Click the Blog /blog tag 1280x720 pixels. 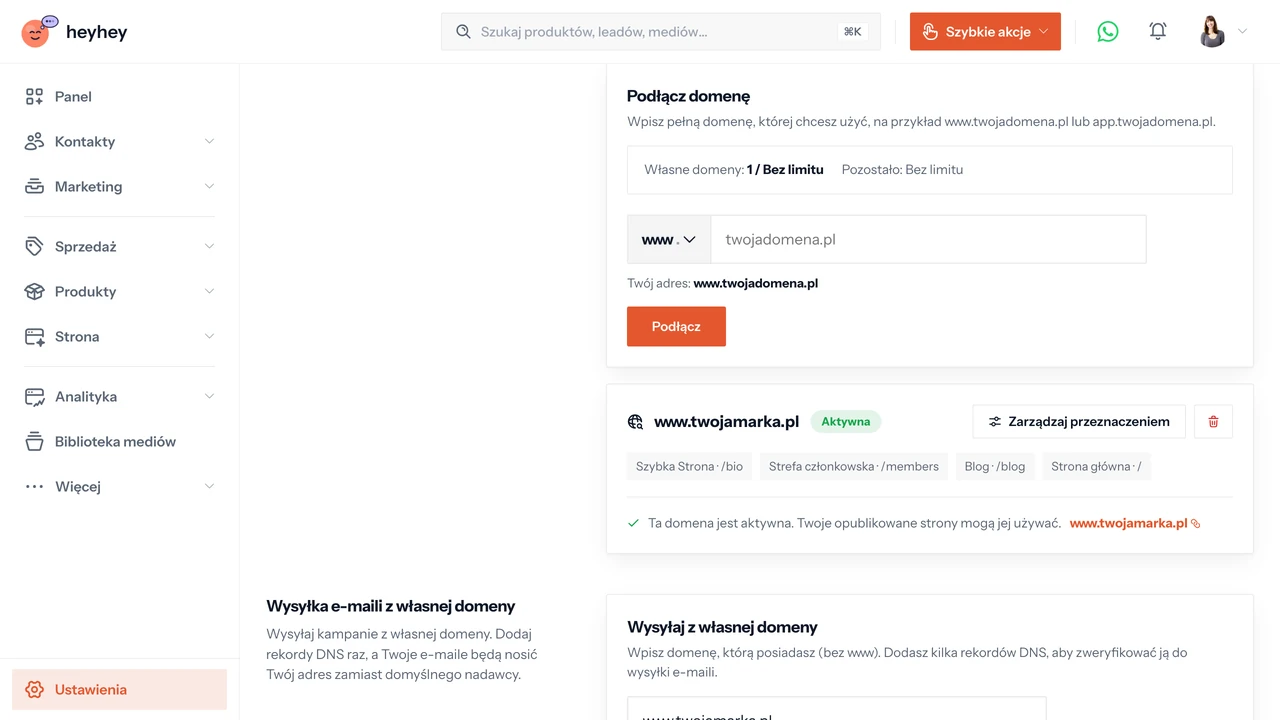[x=995, y=467]
